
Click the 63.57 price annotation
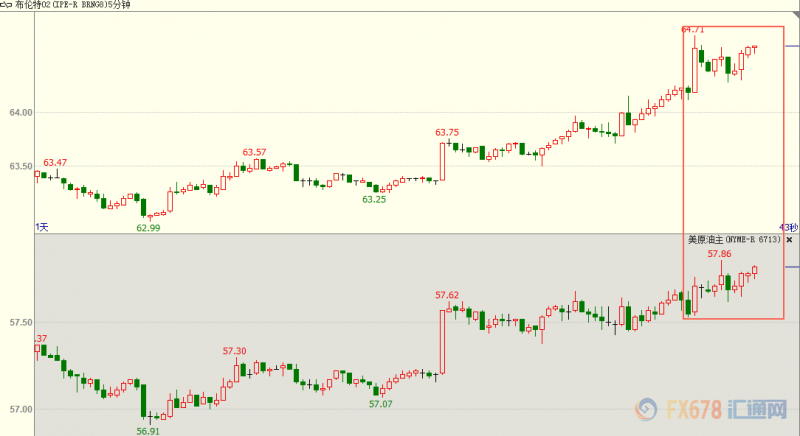(254, 152)
